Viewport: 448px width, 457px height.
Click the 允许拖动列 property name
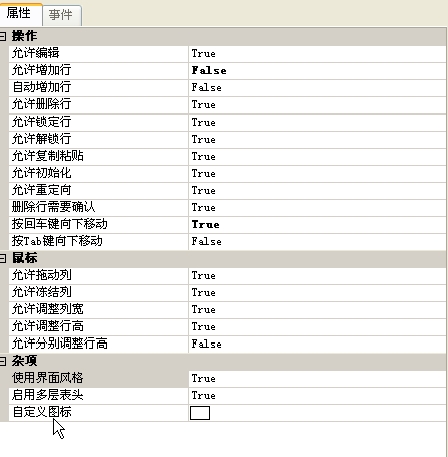point(42,275)
